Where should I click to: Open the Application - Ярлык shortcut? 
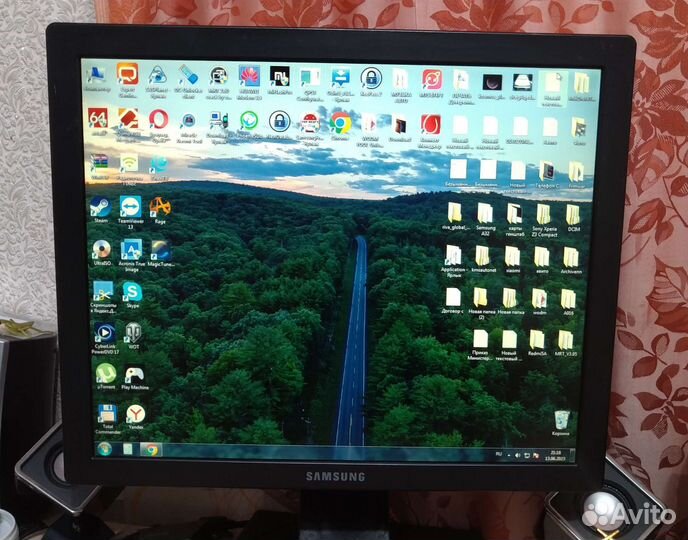pos(454,261)
